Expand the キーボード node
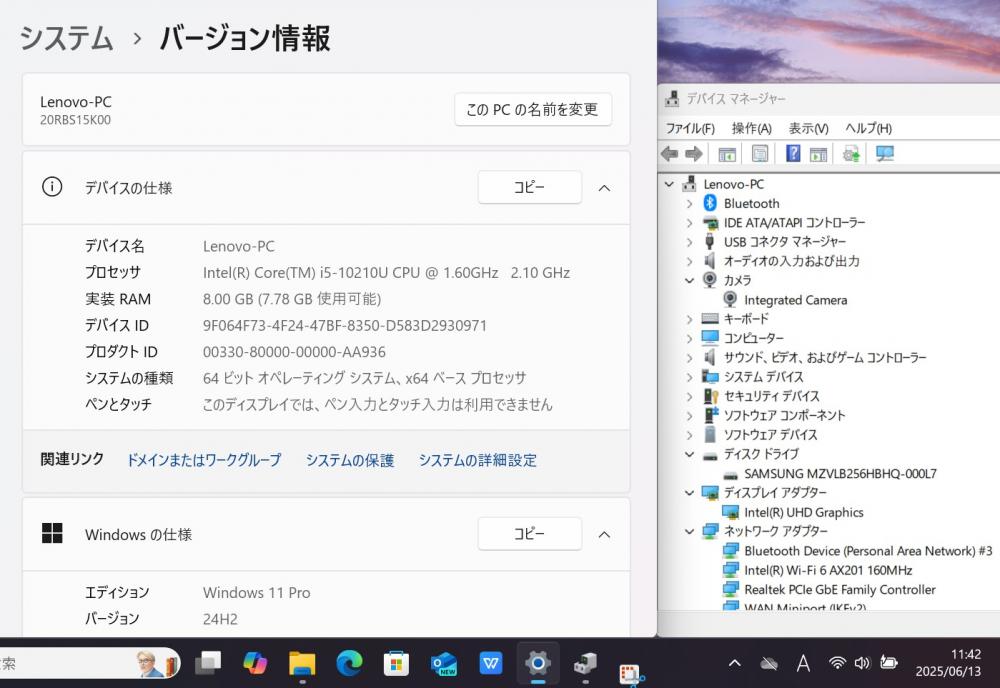 689,319
